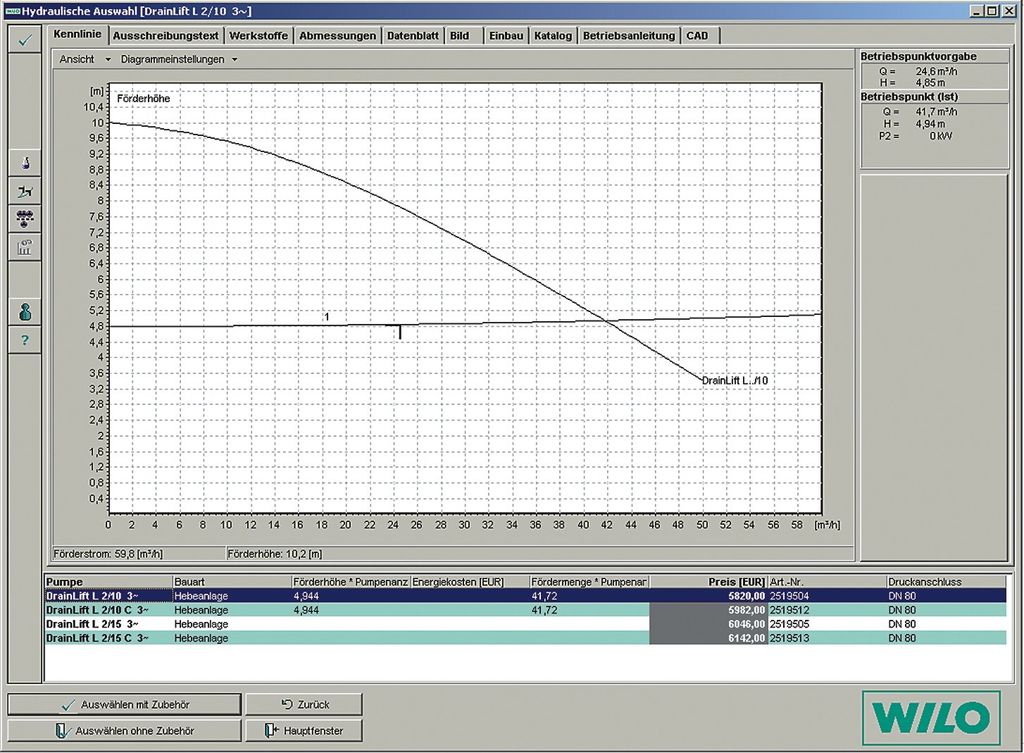
Task: Open the Werkstoffe tab
Action: coord(259,36)
